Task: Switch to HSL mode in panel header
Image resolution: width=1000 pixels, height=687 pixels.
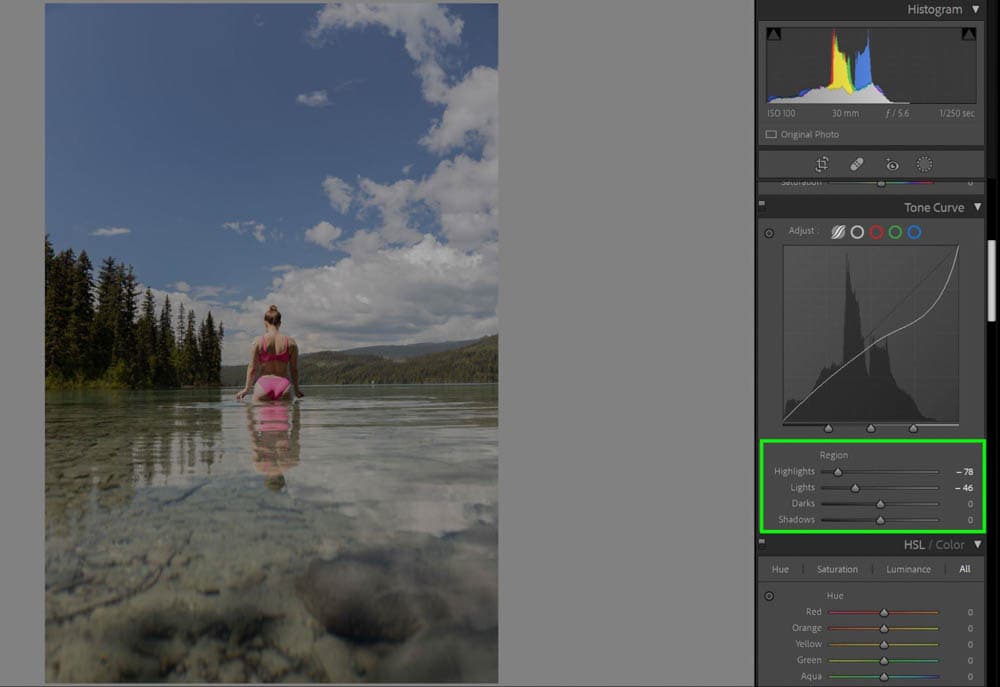Action: coord(914,545)
